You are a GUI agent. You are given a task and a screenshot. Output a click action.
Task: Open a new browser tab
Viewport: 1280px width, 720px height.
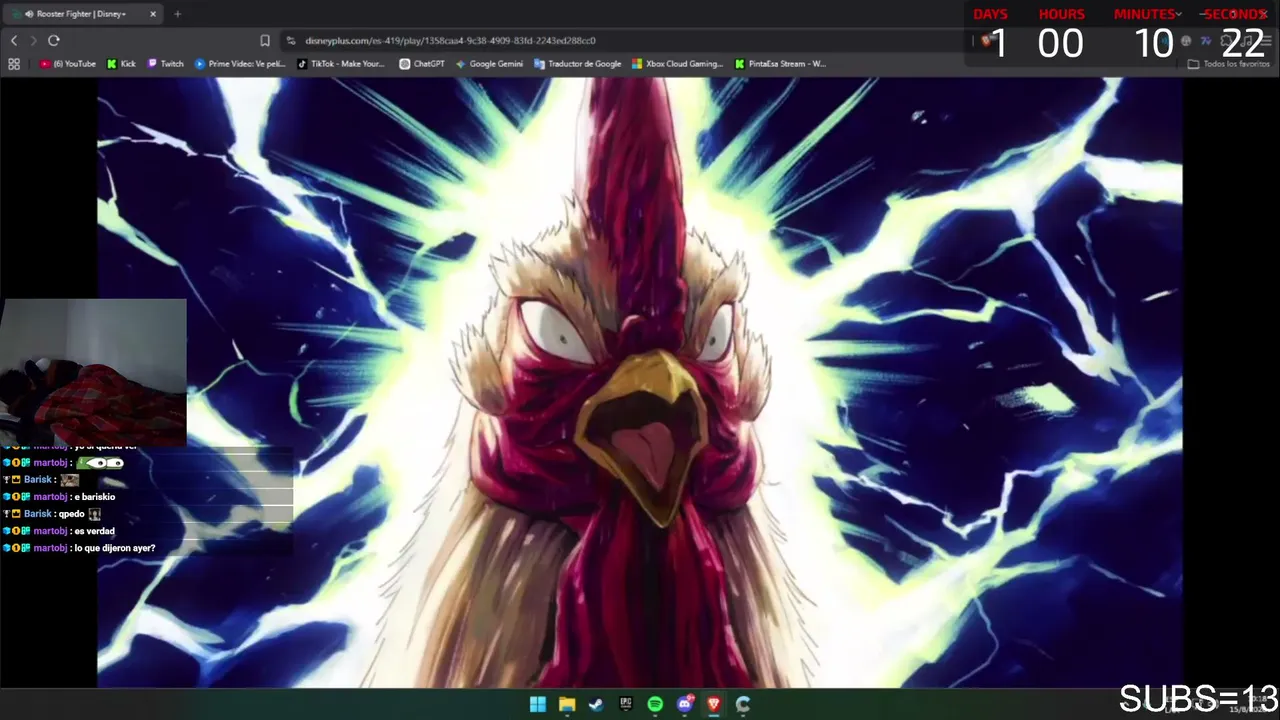pos(177,14)
